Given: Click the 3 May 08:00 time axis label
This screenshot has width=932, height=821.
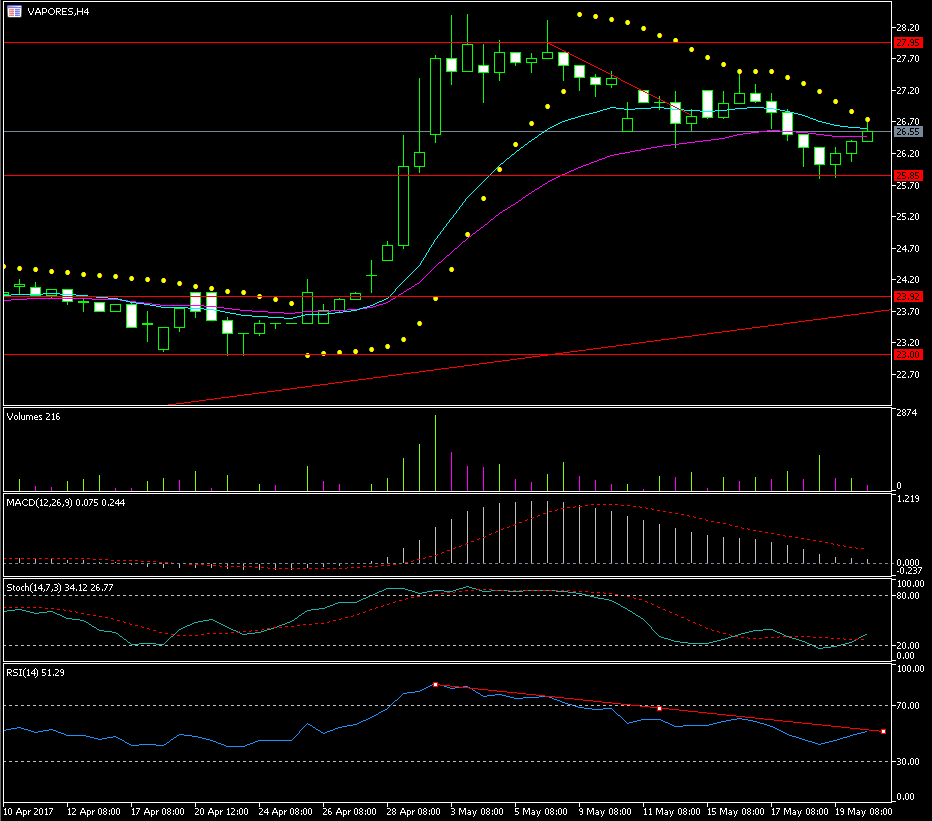Looking at the screenshot, I should tap(475, 811).
